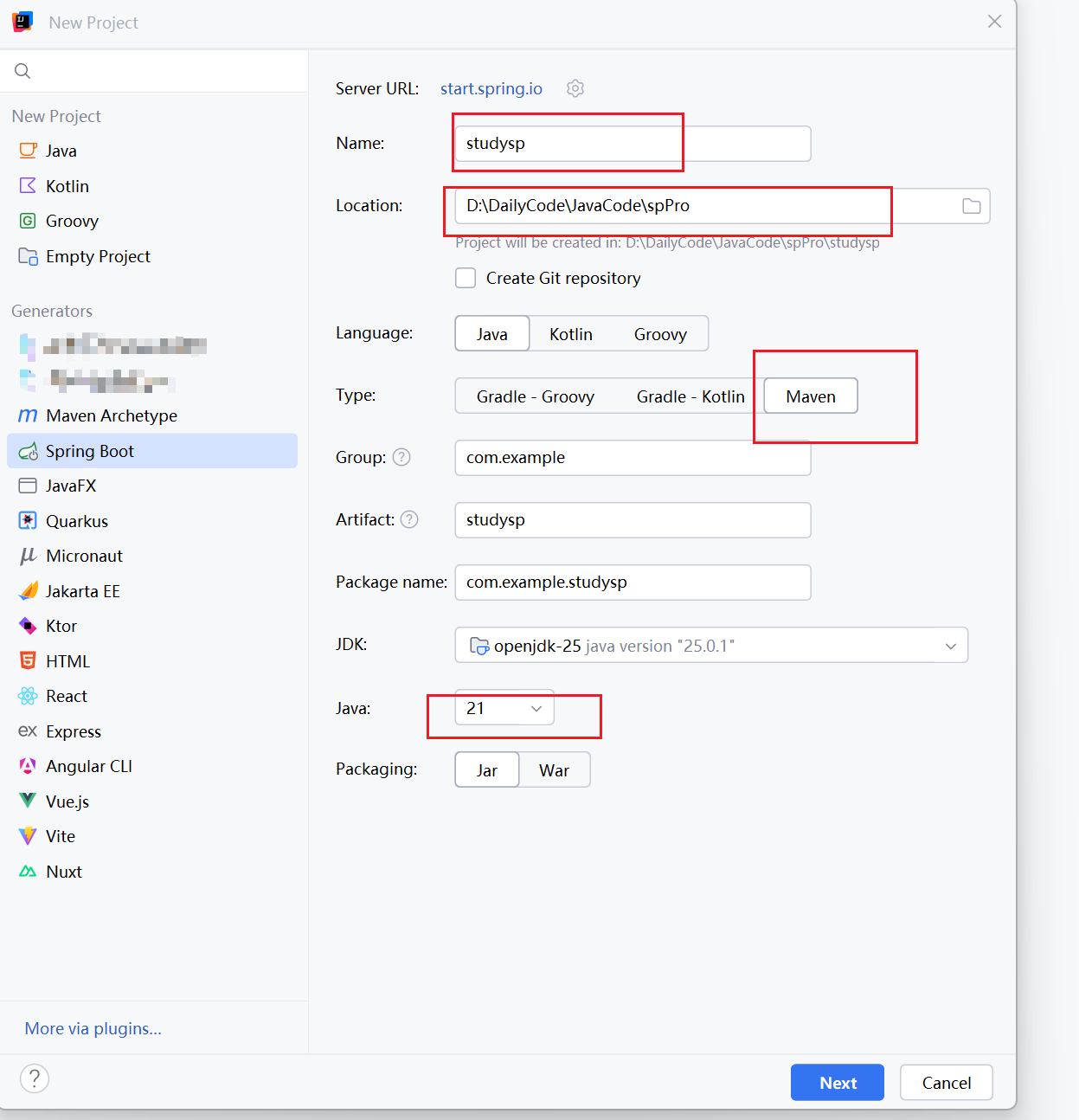Click the Package name field
This screenshot has width=1079, height=1120.
click(633, 583)
